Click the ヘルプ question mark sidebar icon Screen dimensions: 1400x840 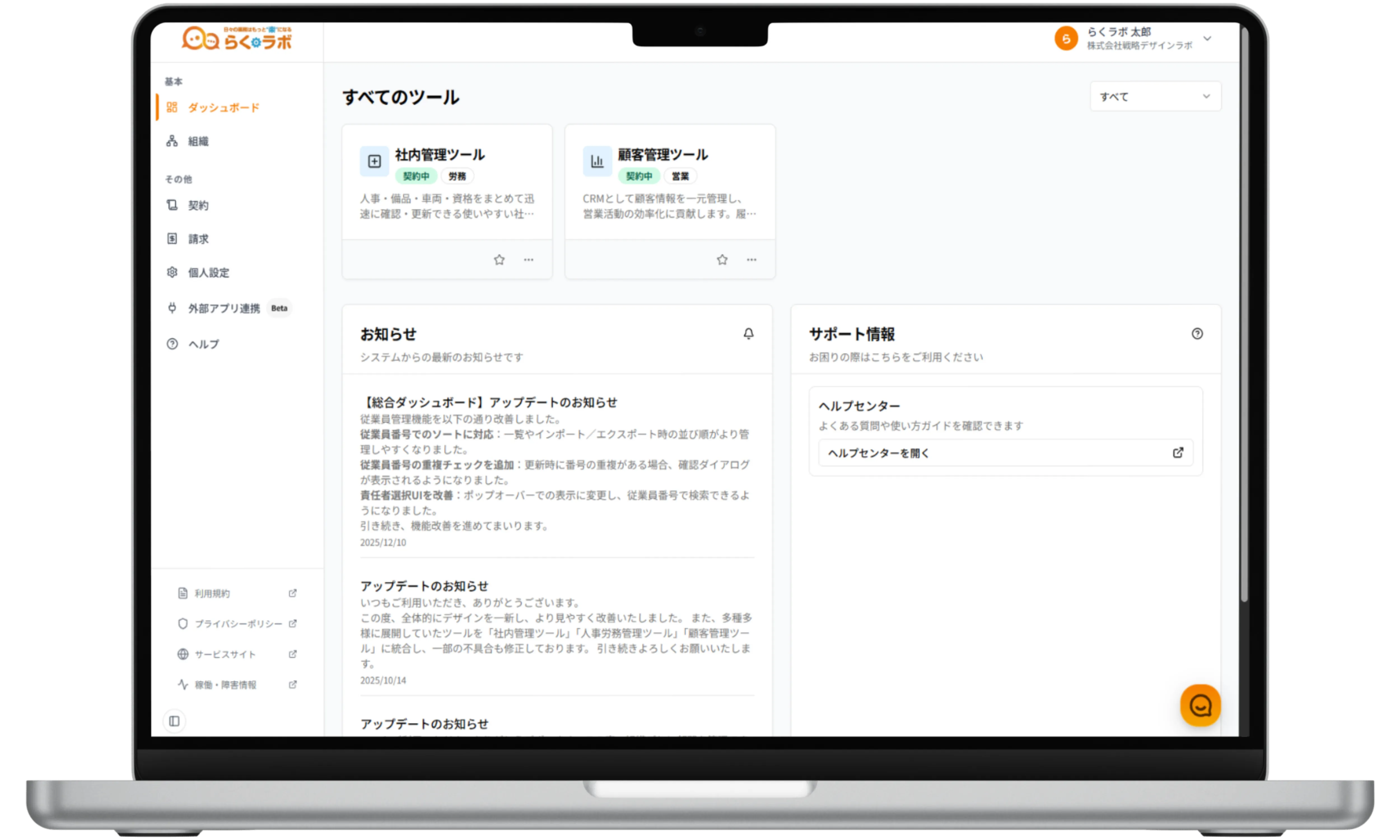coord(172,344)
